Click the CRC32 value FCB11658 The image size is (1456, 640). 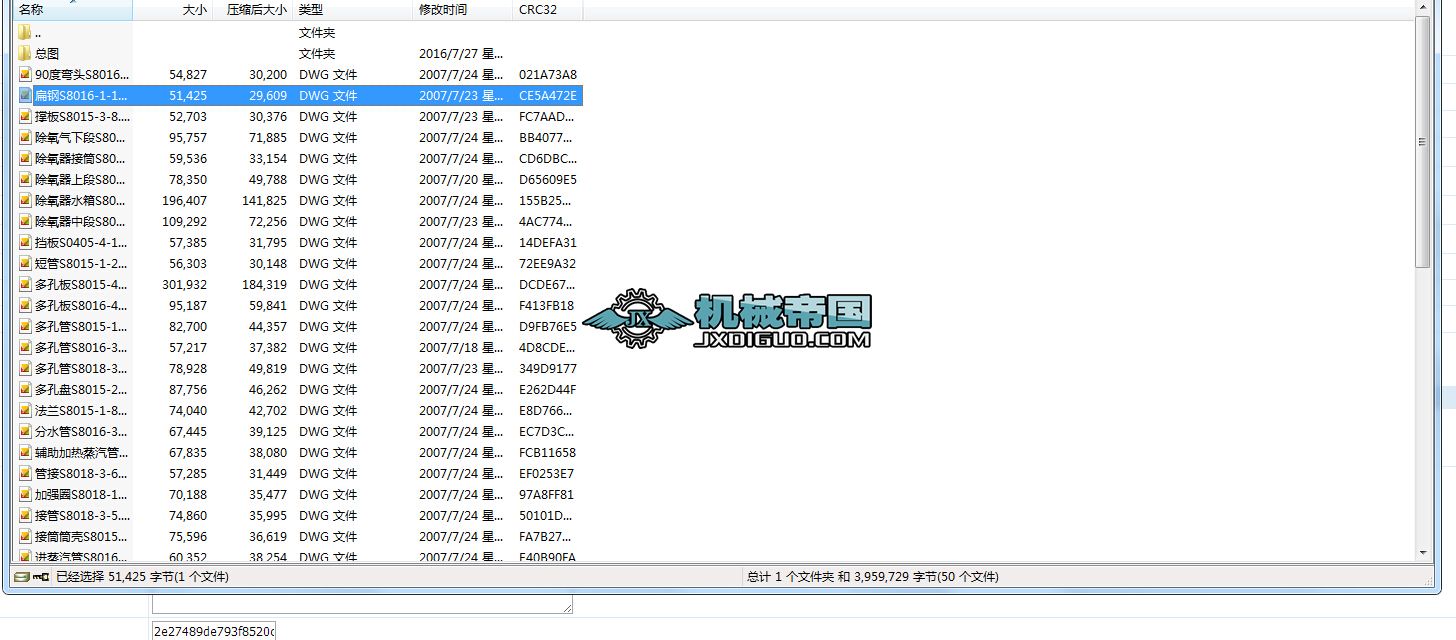click(x=548, y=453)
